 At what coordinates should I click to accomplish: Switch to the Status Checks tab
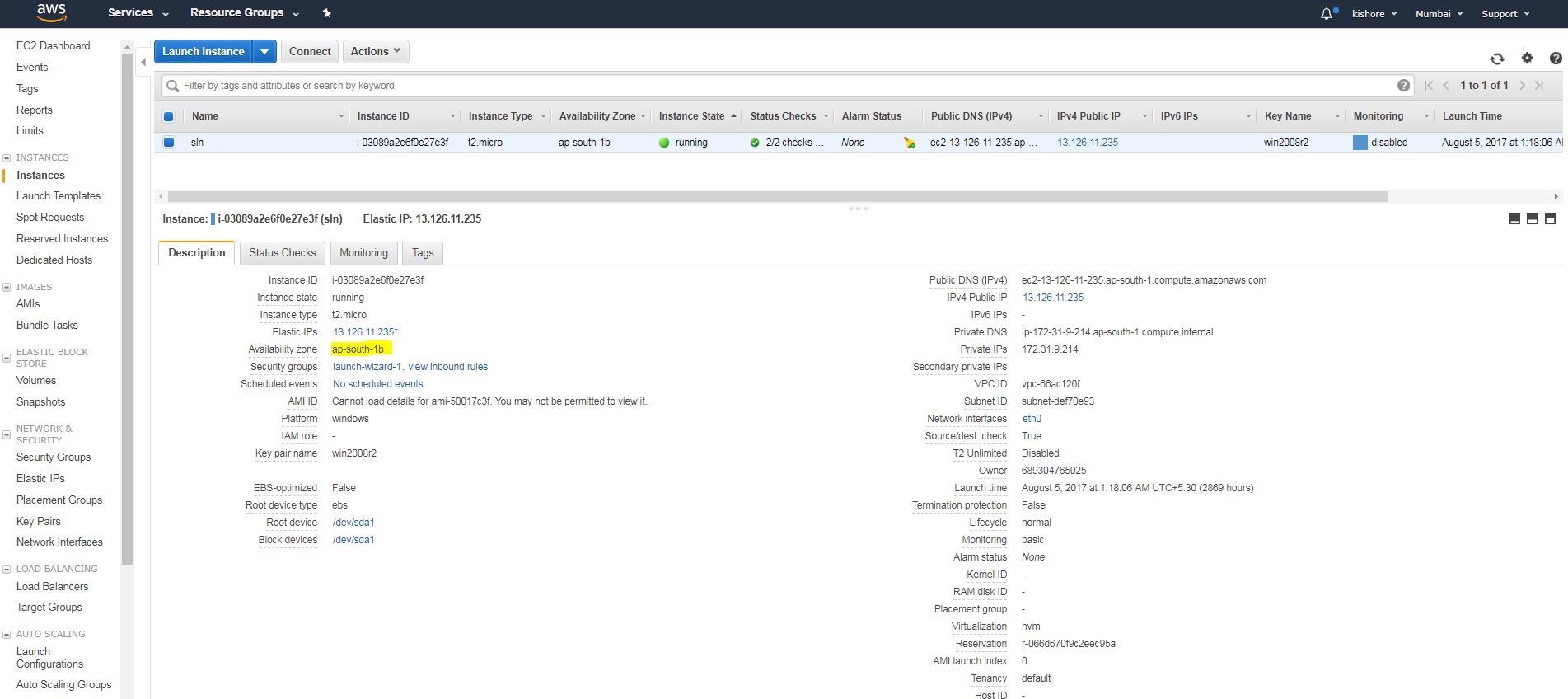pyautogui.click(x=282, y=253)
